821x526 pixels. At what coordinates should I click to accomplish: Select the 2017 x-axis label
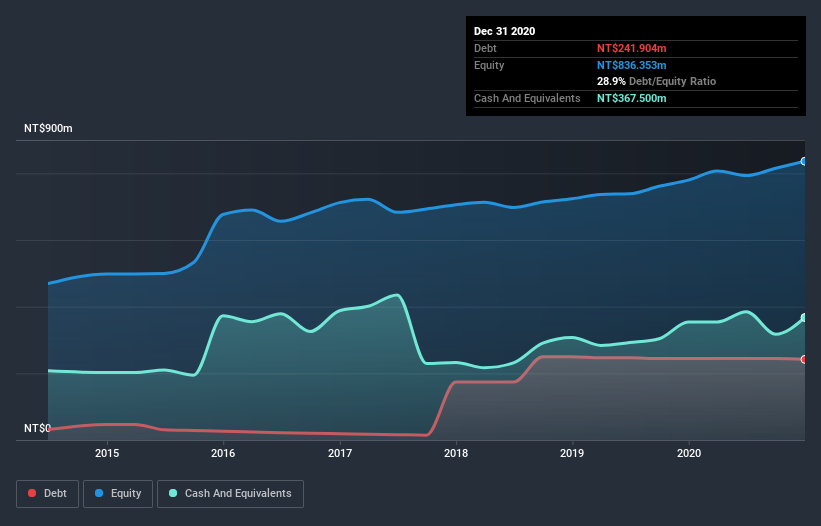(340, 453)
